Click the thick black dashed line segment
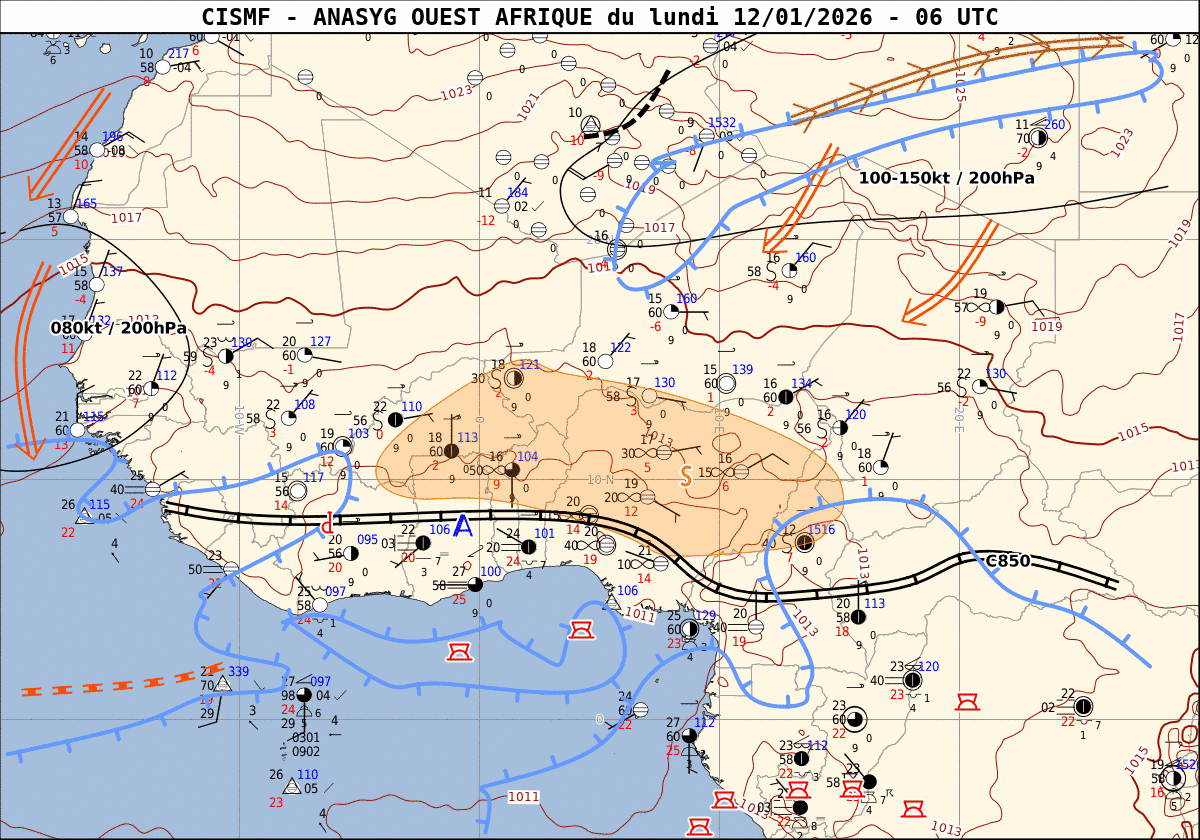The height and width of the screenshot is (840, 1200). click(x=645, y=100)
